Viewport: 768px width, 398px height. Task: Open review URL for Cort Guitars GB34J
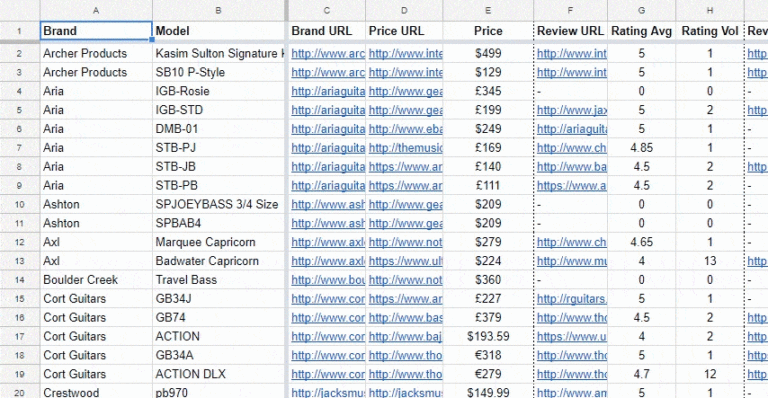(572, 299)
